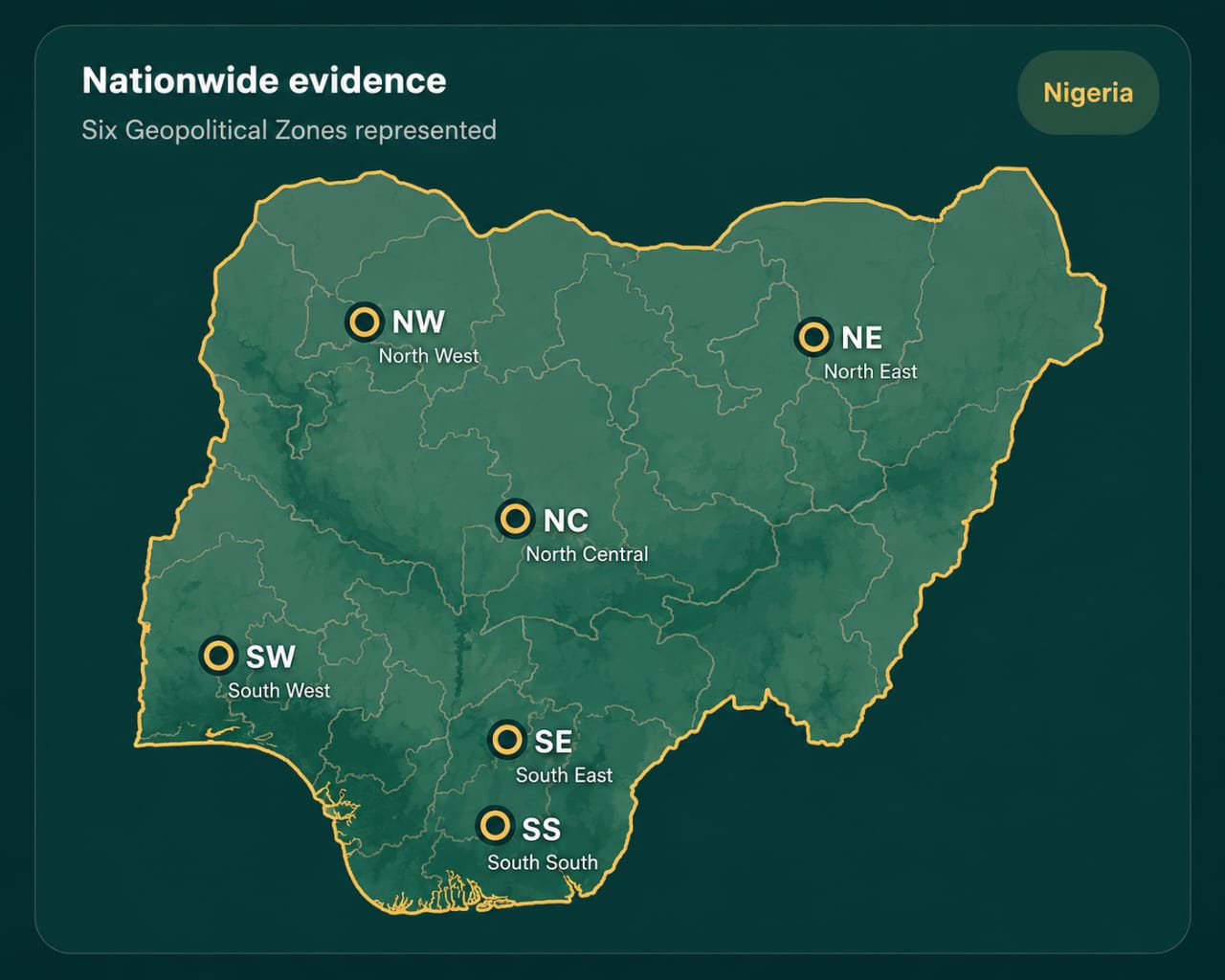Select the South South marker circle
The width and height of the screenshot is (1225, 980).
(495, 825)
